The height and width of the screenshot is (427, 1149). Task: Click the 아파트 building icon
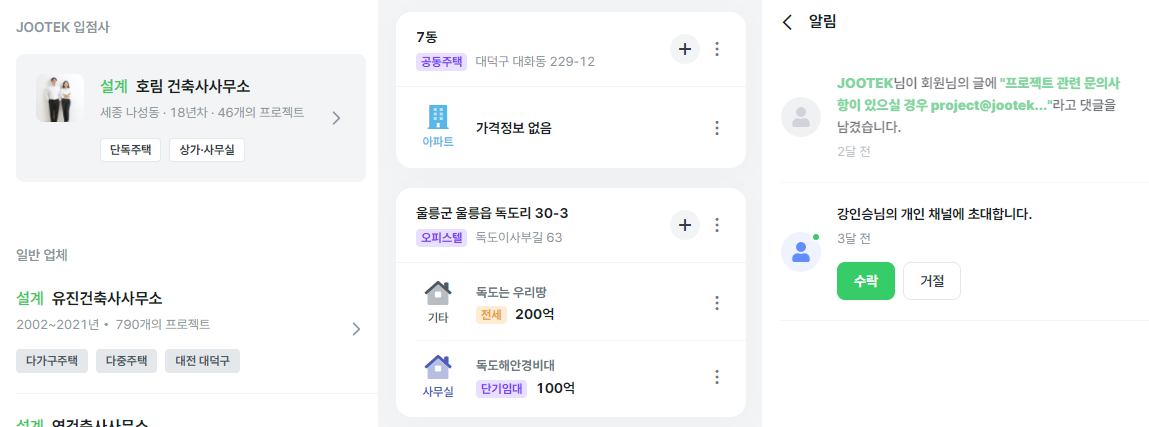(438, 118)
